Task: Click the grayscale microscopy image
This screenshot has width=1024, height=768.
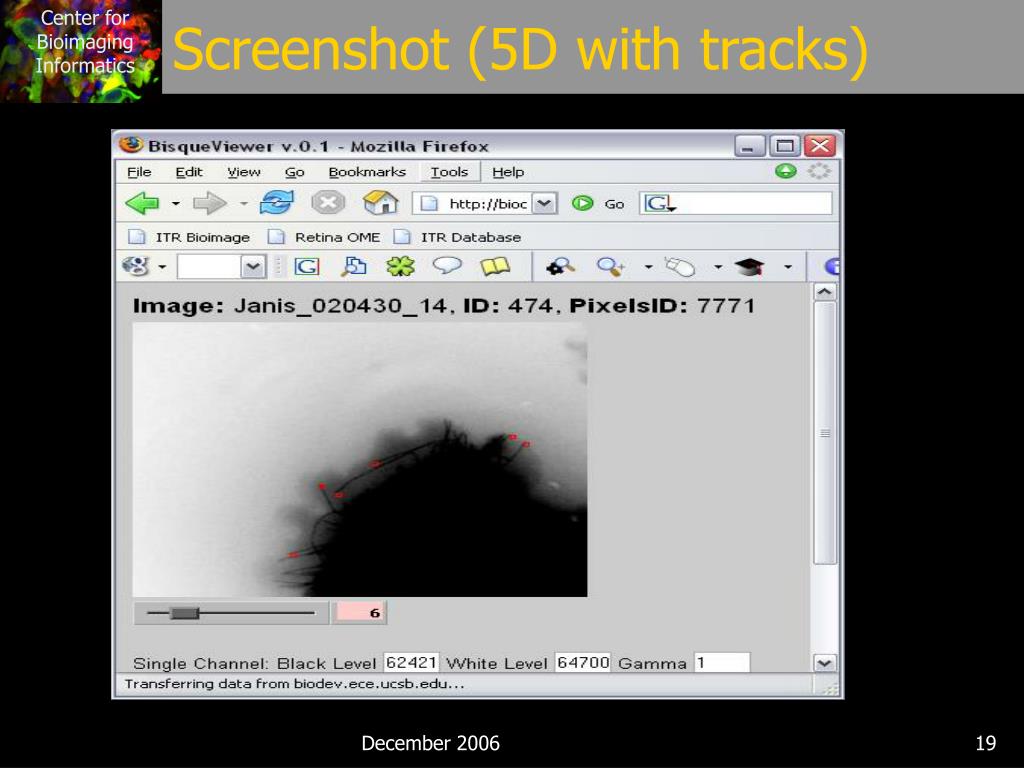Action: tap(360, 460)
